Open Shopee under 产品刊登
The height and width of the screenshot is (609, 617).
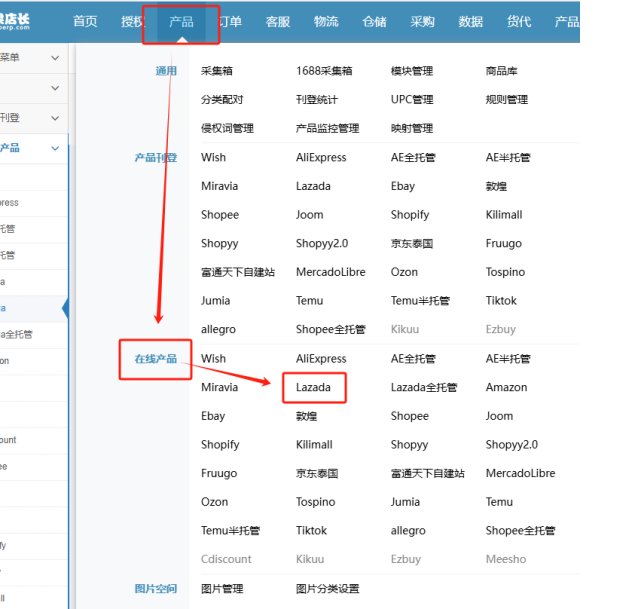pyautogui.click(x=220, y=215)
